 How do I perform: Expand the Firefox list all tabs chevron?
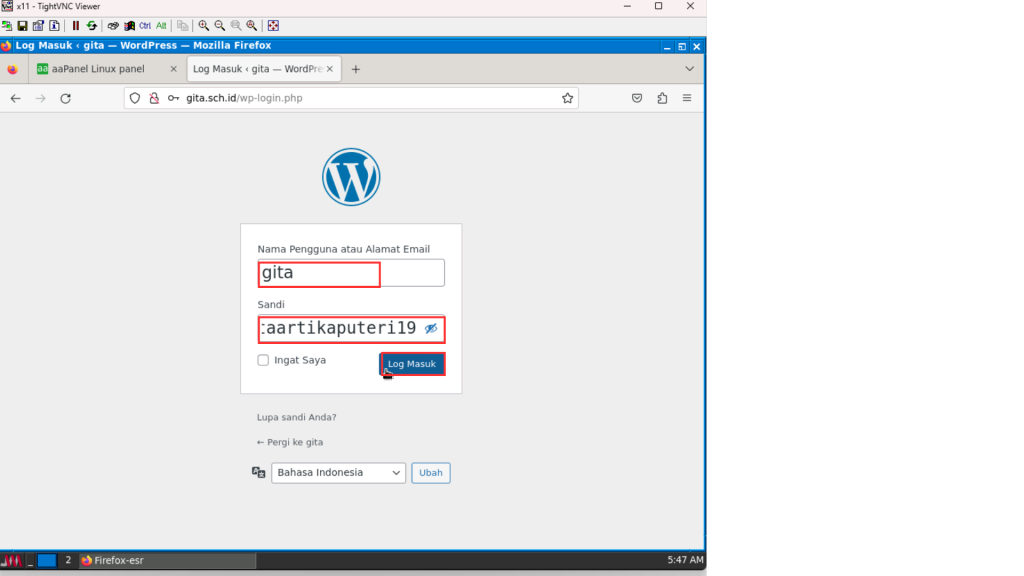[689, 69]
